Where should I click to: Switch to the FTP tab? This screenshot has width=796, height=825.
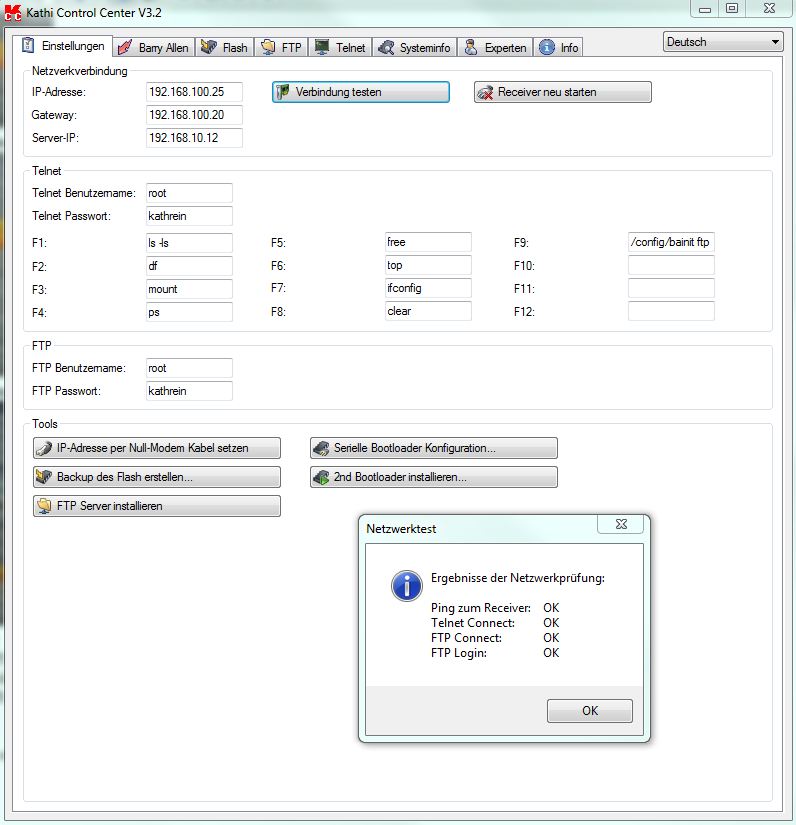pos(281,47)
